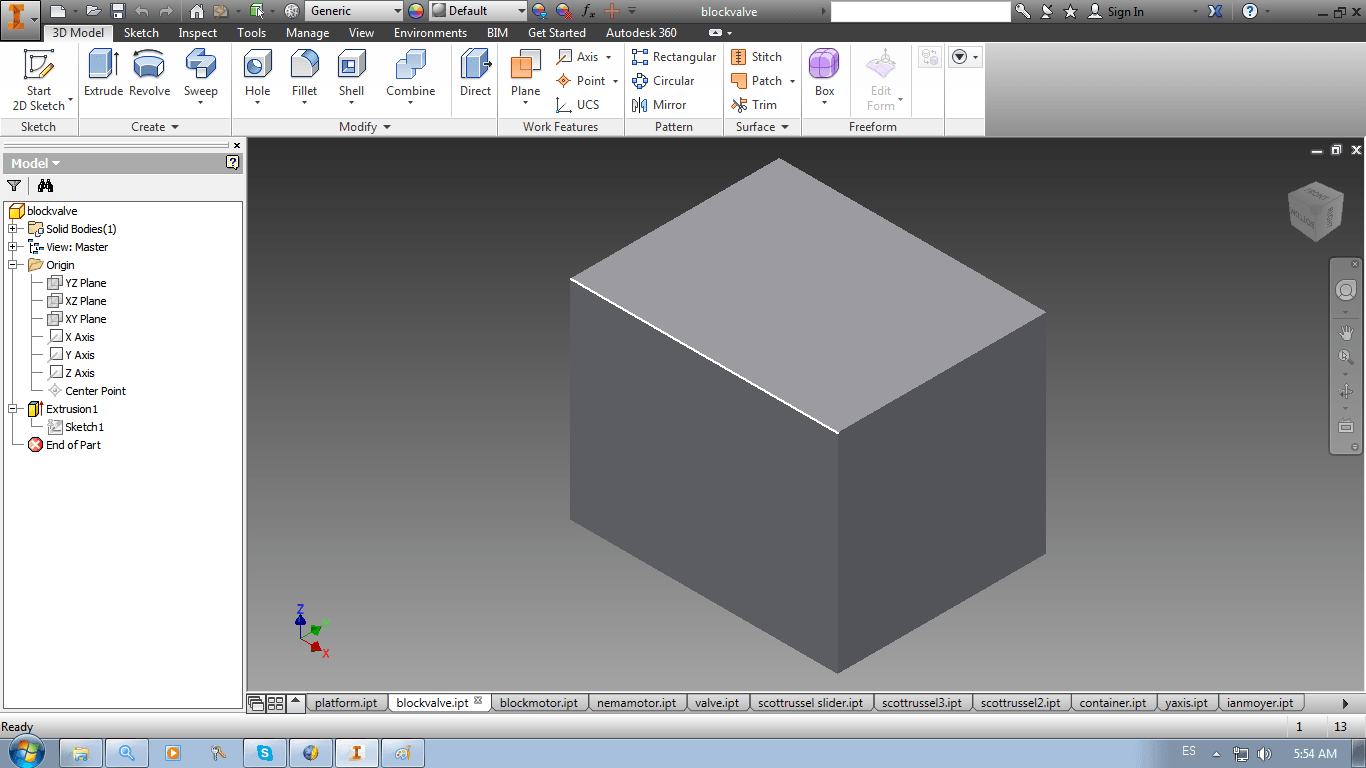Return to Home view
The width and height of the screenshot is (1366, 768).
pos(196,11)
